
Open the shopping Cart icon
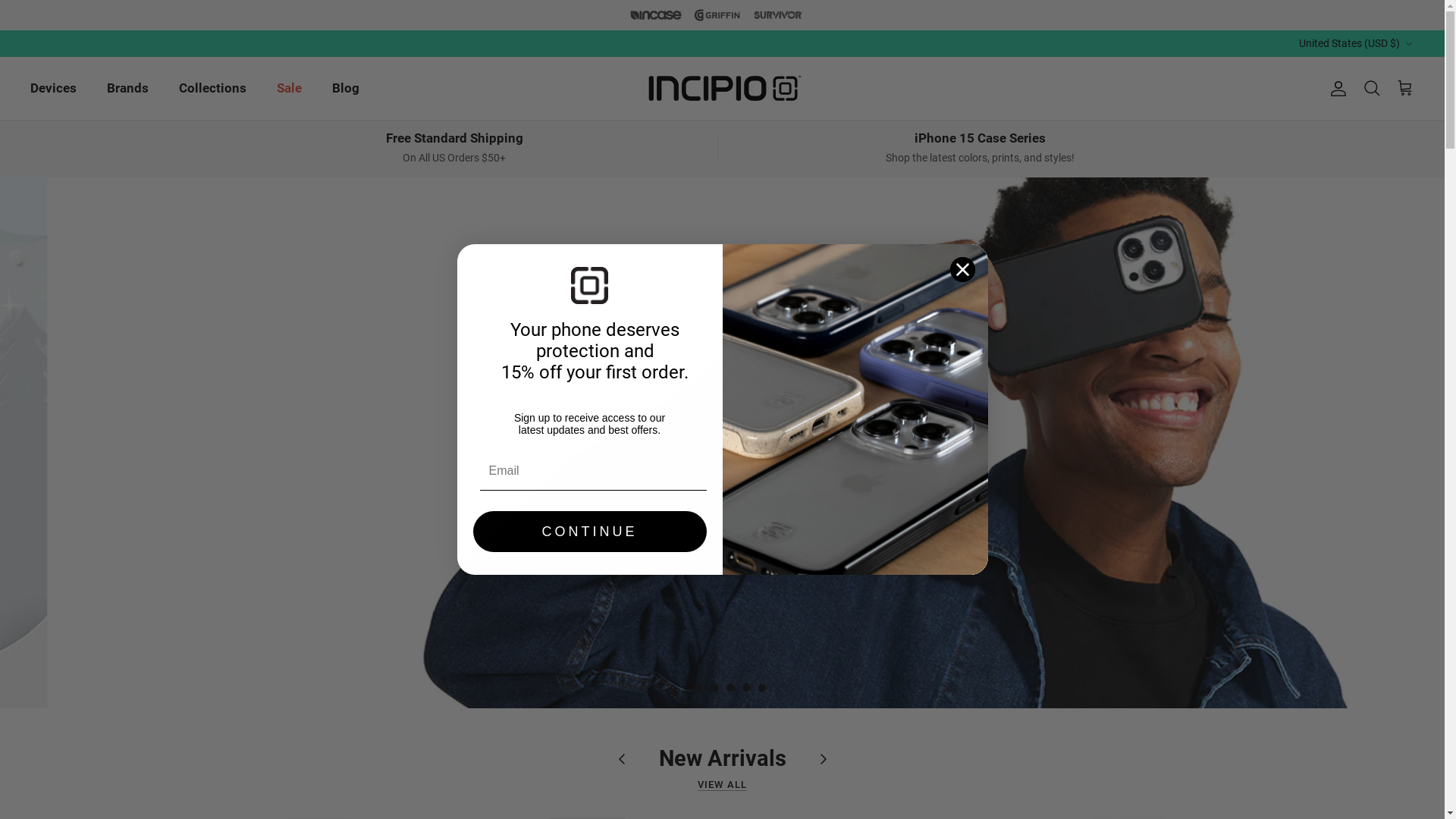pyautogui.click(x=1404, y=89)
